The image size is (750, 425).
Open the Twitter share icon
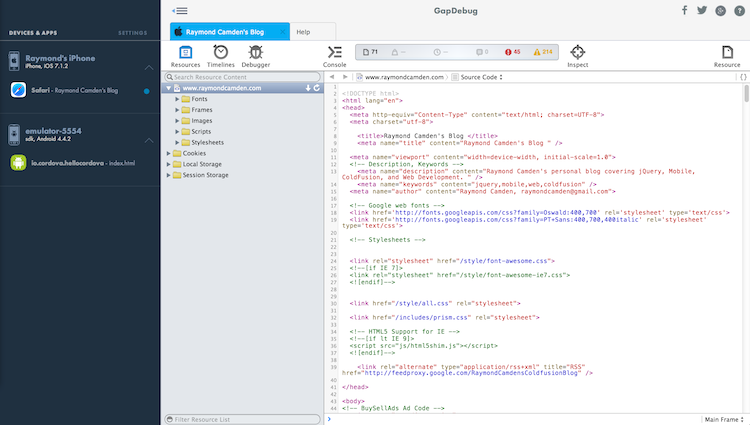click(702, 10)
